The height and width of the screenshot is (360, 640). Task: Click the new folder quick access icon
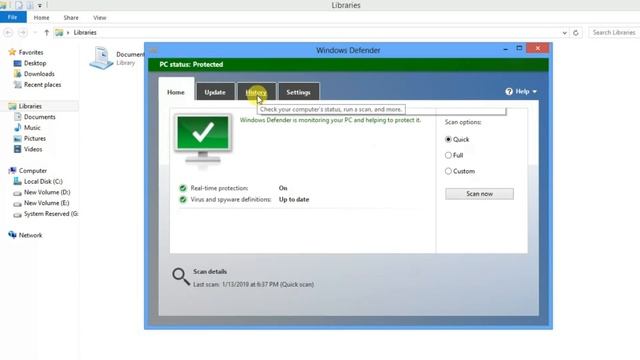(30, 5)
